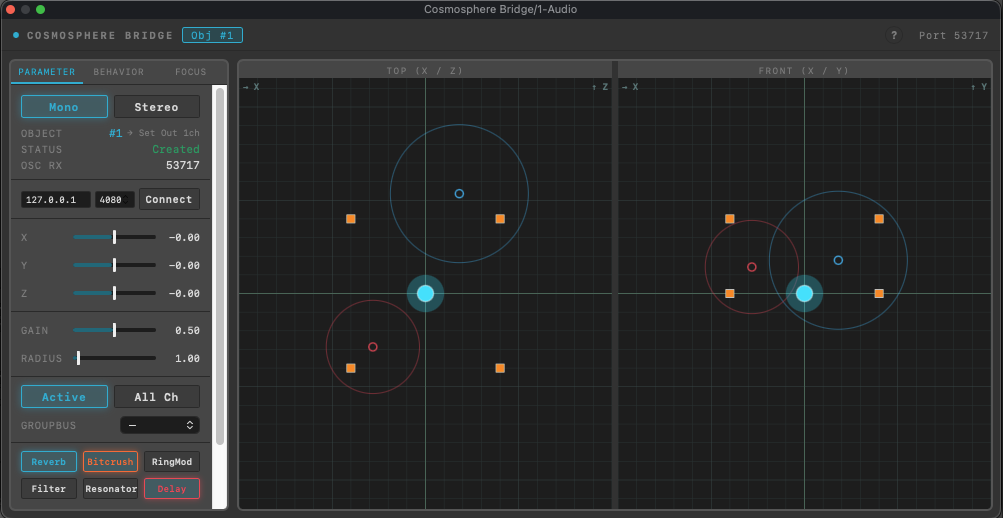Click the red zone center in TOP view

[x=373, y=347]
